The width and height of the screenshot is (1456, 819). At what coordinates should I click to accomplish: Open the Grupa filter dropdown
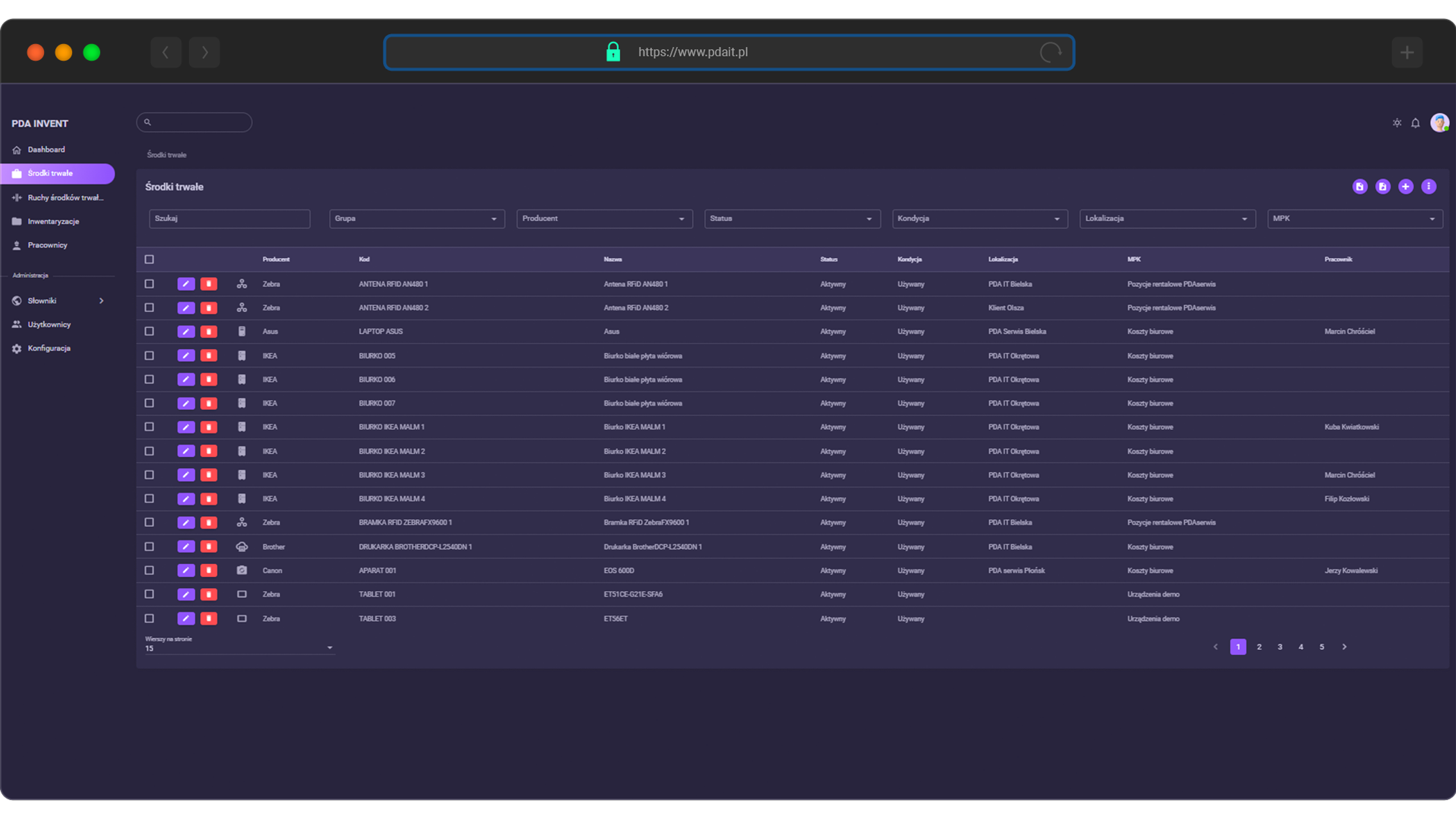click(416, 219)
